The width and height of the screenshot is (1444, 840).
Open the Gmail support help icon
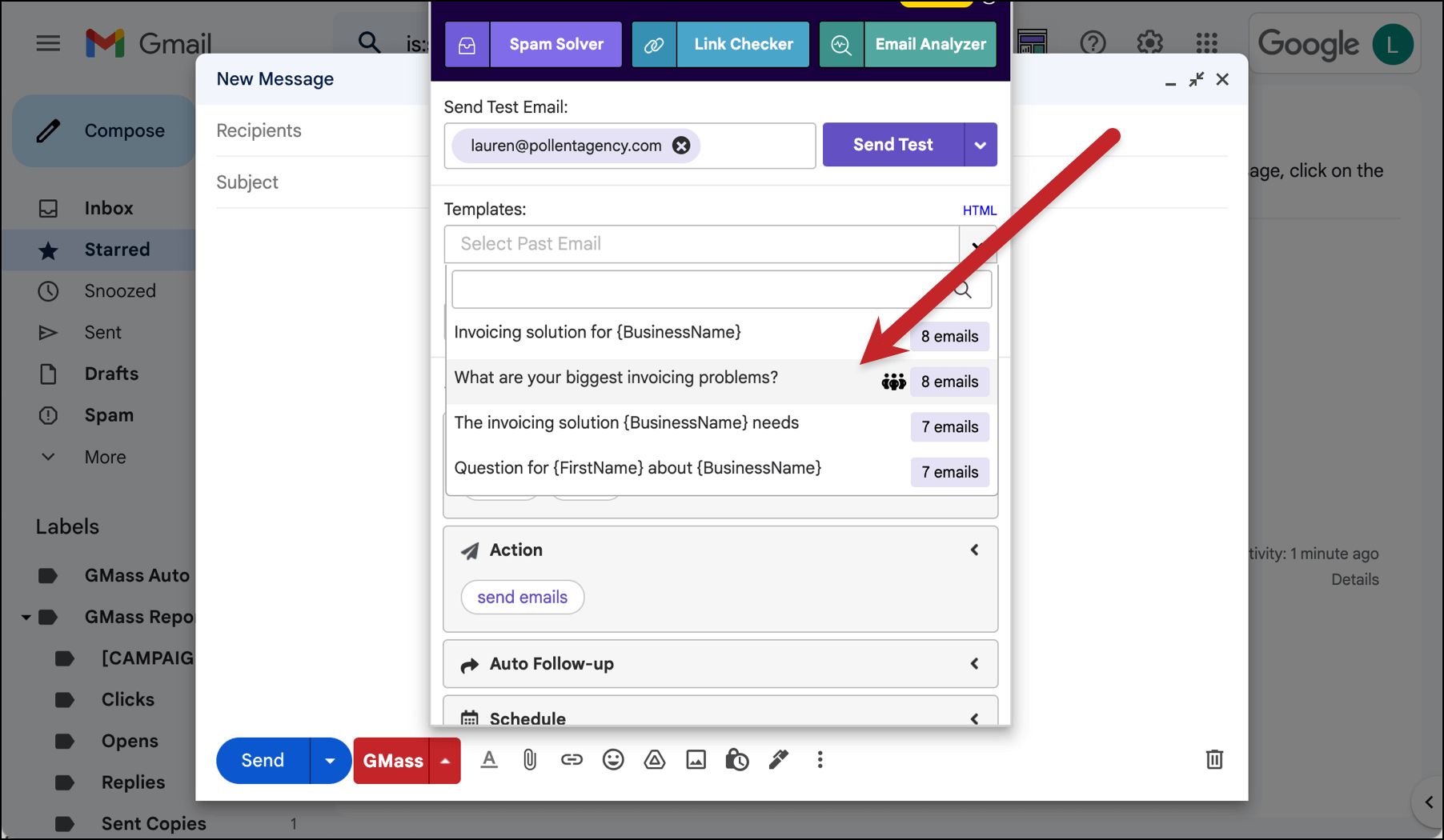(1093, 43)
